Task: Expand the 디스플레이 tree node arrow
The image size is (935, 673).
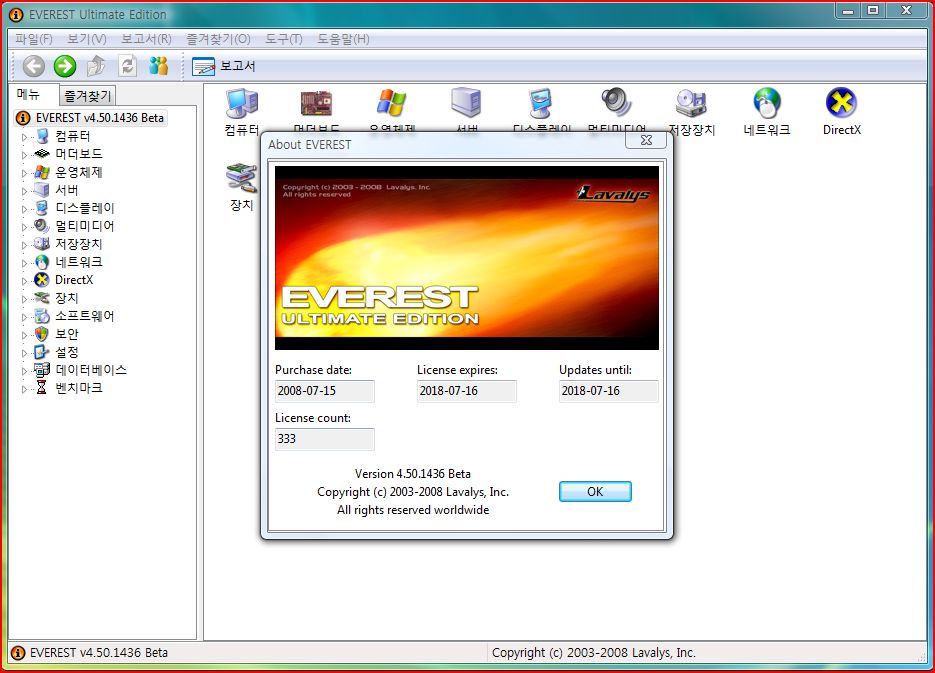Action: pos(24,209)
